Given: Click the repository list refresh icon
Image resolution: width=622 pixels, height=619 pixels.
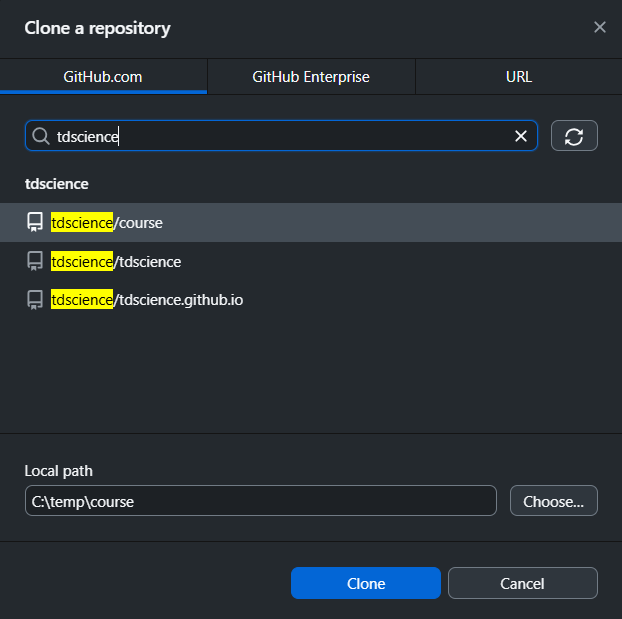Looking at the screenshot, I should [574, 136].
